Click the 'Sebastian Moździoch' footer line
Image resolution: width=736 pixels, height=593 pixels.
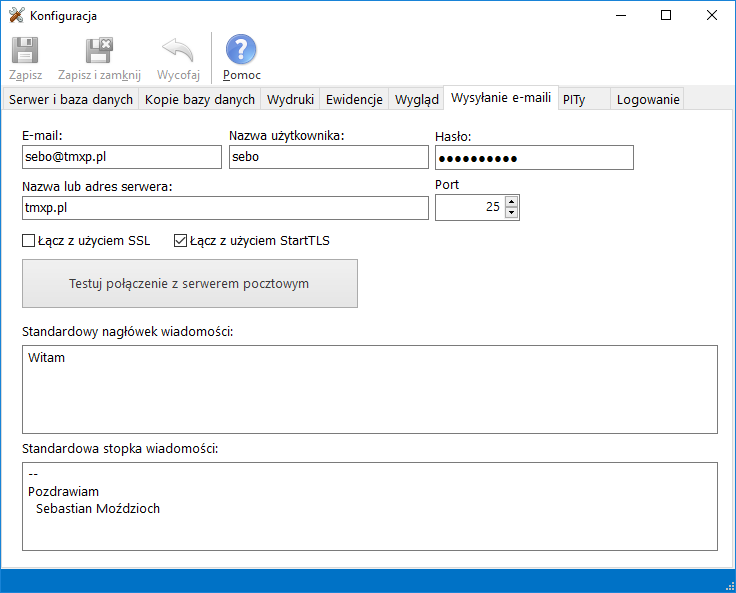point(98,508)
